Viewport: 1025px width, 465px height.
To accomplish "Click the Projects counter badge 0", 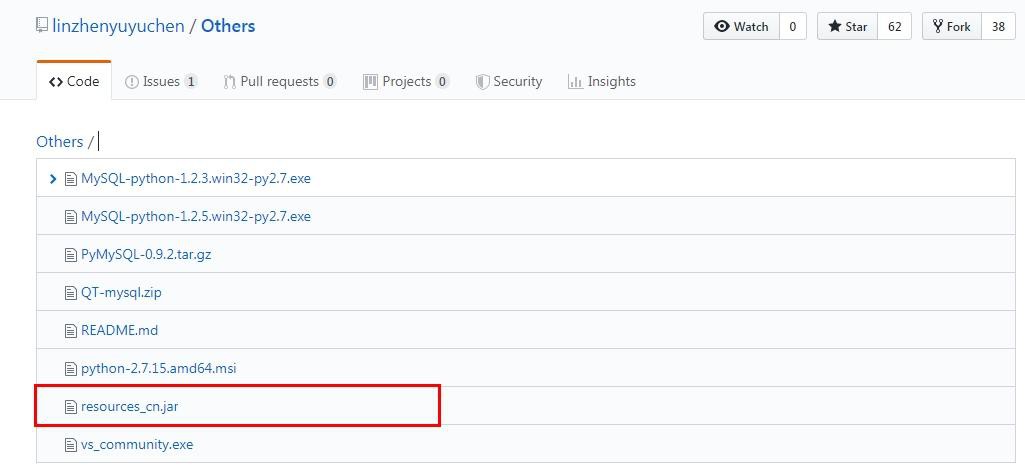I will (x=443, y=82).
